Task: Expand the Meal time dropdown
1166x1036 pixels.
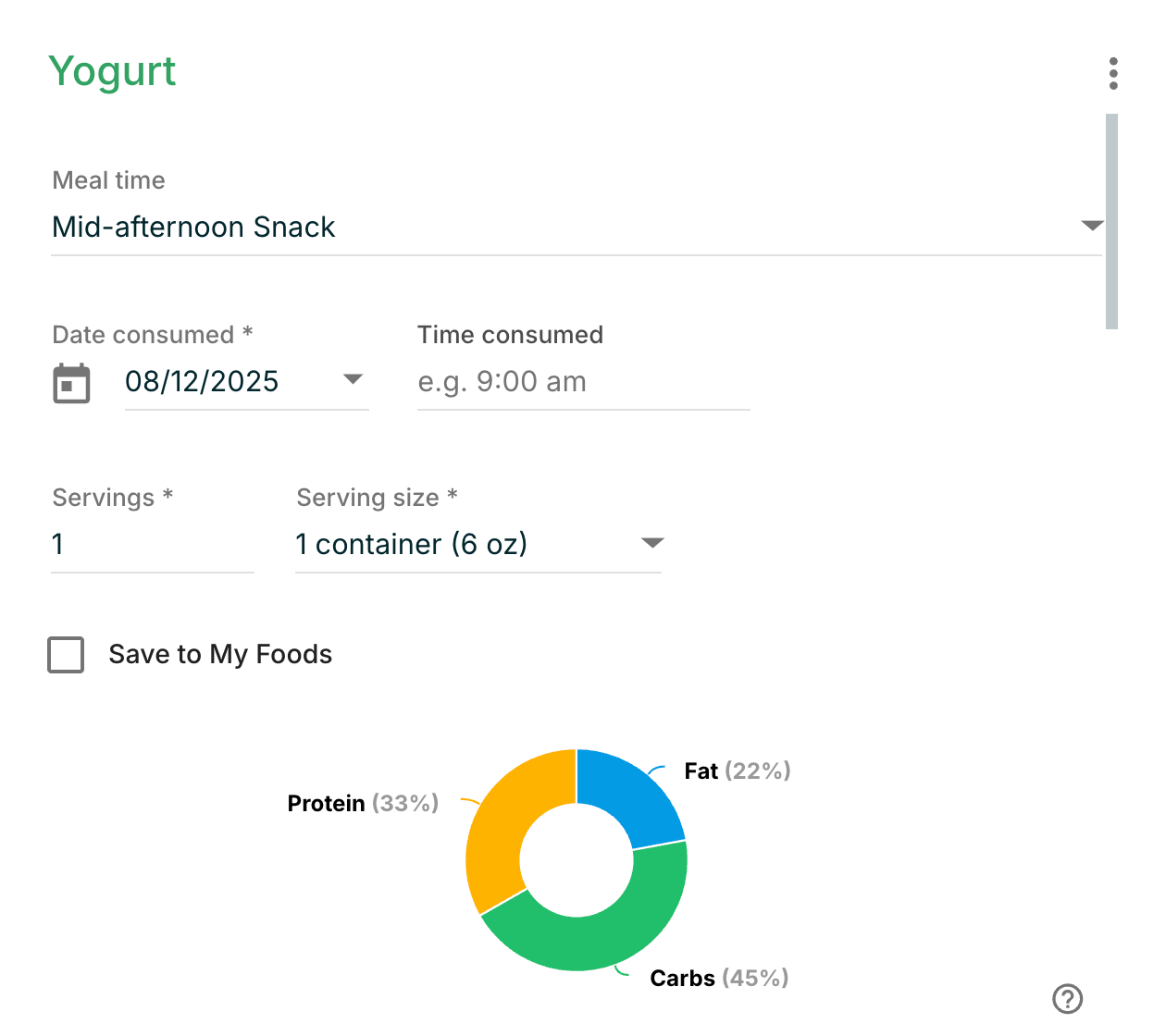Action: click(1092, 227)
